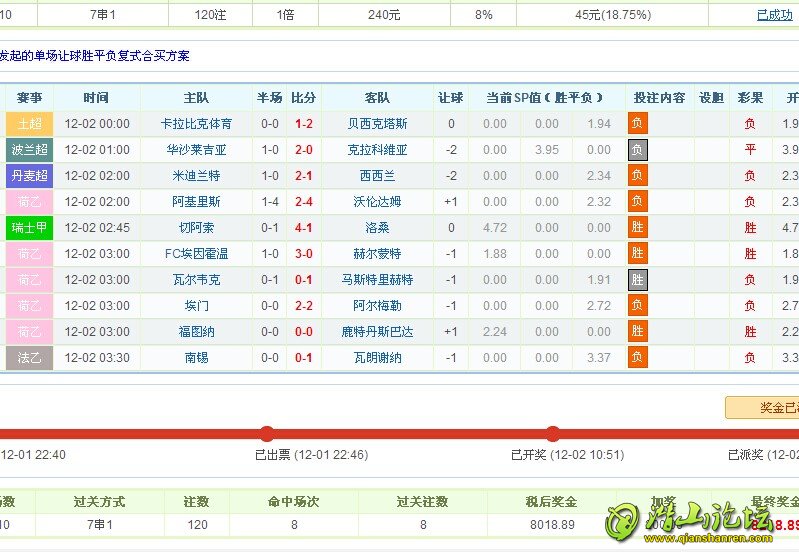Select the 丹麦超 league badge
The height and width of the screenshot is (552, 799).
(29, 176)
